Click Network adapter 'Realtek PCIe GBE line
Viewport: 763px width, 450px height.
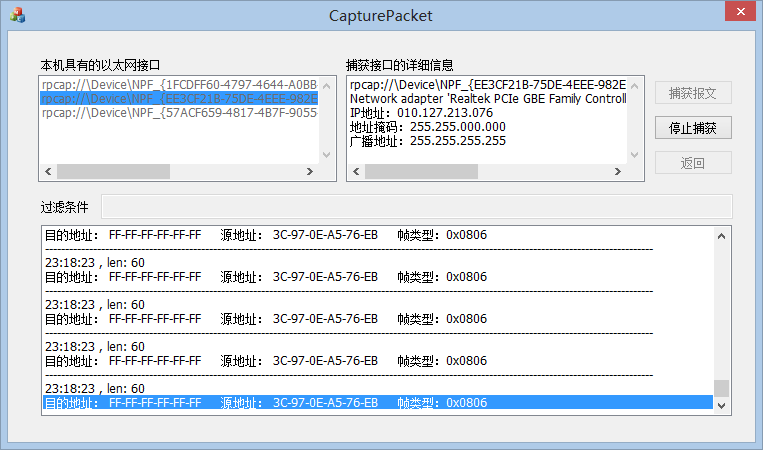coord(488,99)
